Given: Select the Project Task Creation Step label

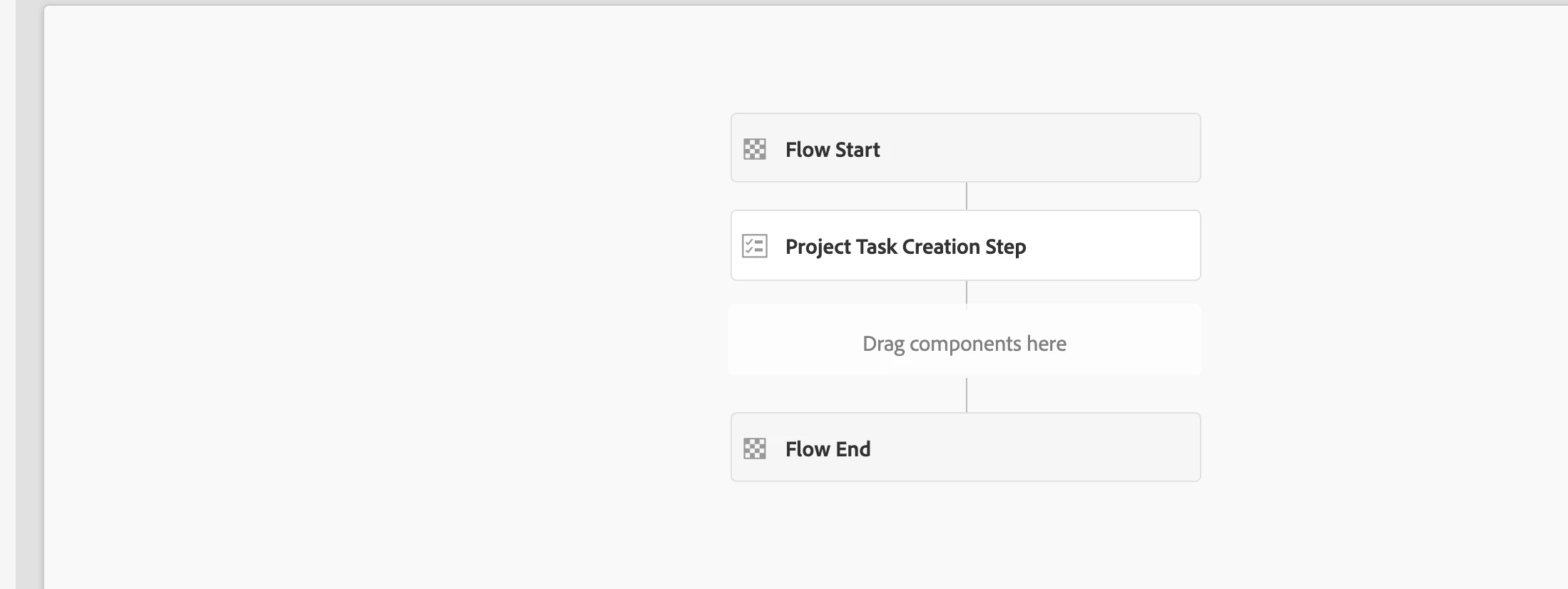Looking at the screenshot, I should (x=905, y=247).
